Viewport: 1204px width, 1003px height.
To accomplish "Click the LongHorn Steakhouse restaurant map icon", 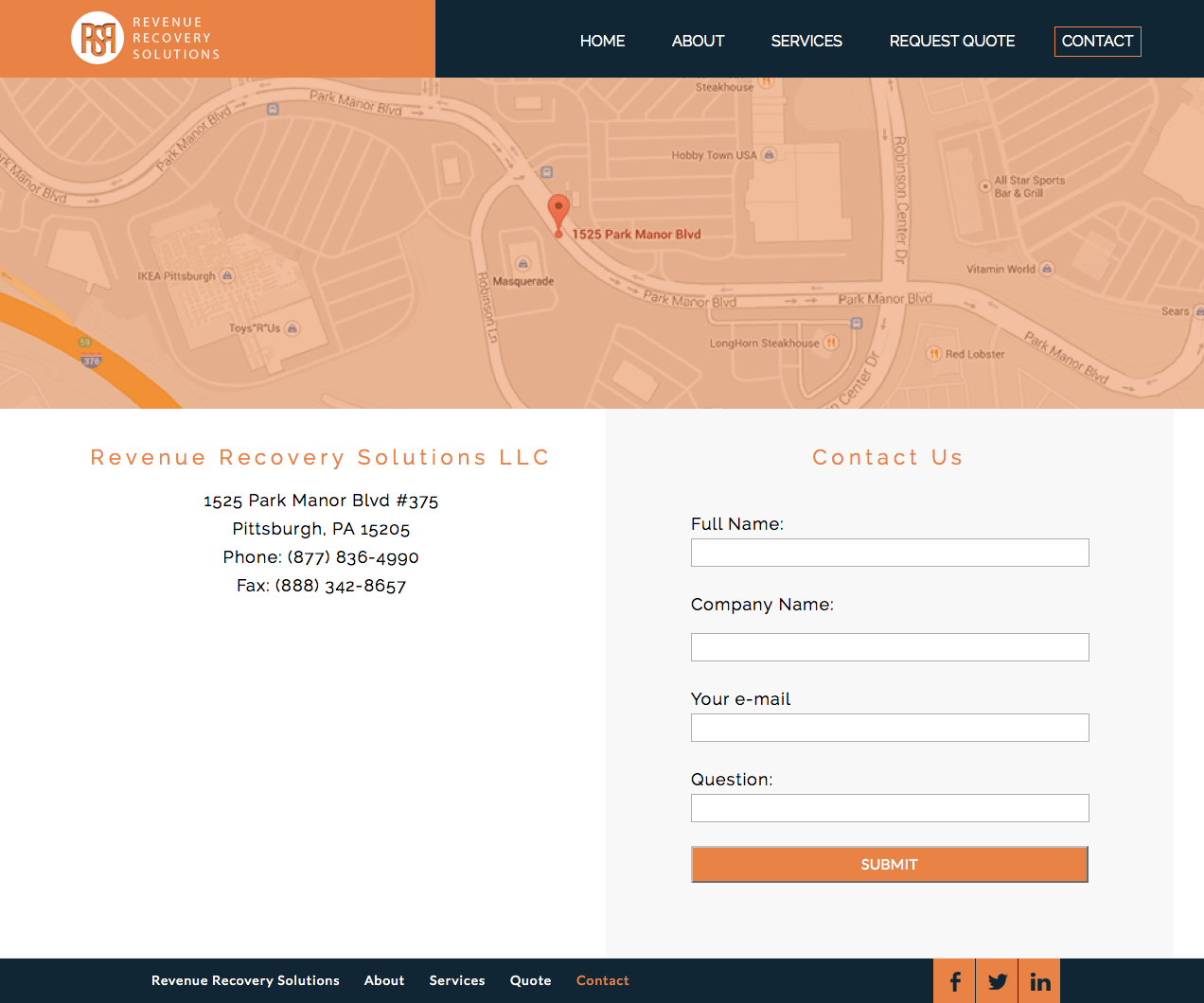I will click(x=831, y=343).
